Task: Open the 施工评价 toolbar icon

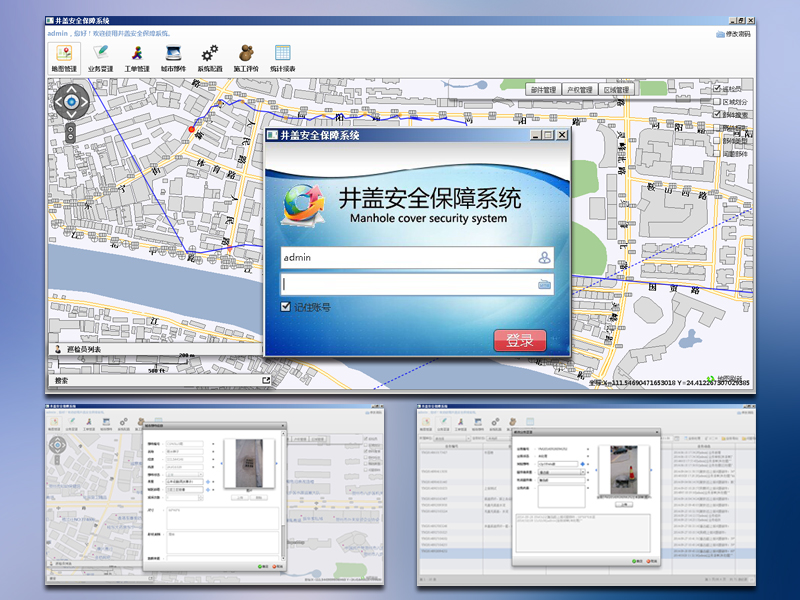Action: point(246,58)
